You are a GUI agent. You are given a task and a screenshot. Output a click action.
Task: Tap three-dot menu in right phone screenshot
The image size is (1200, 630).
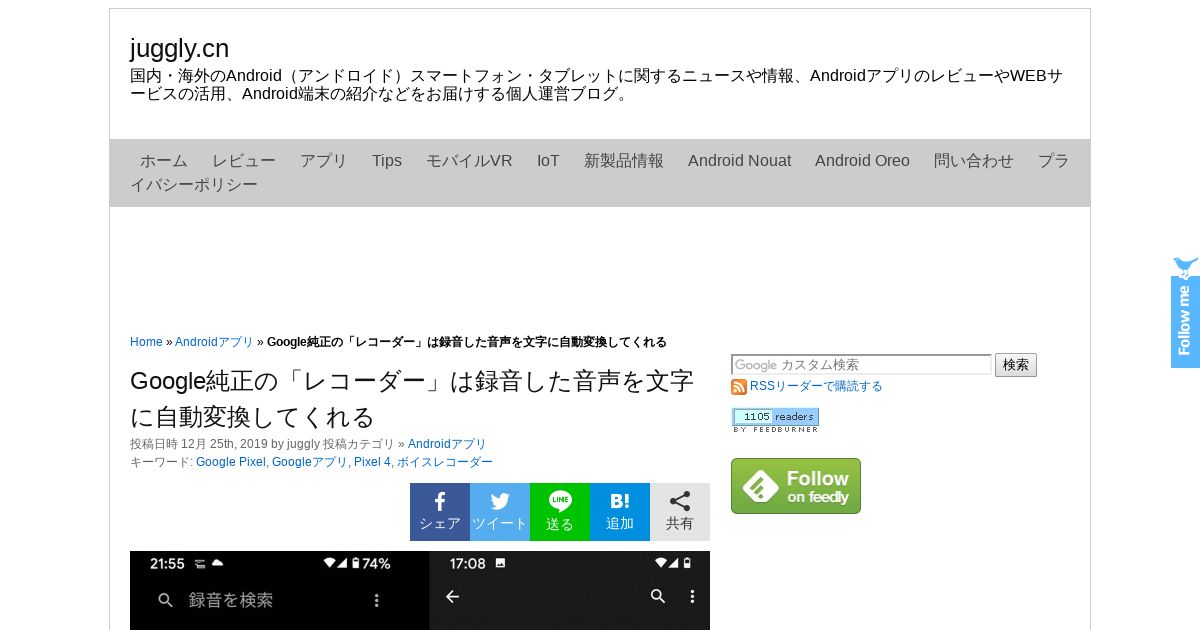(692, 596)
